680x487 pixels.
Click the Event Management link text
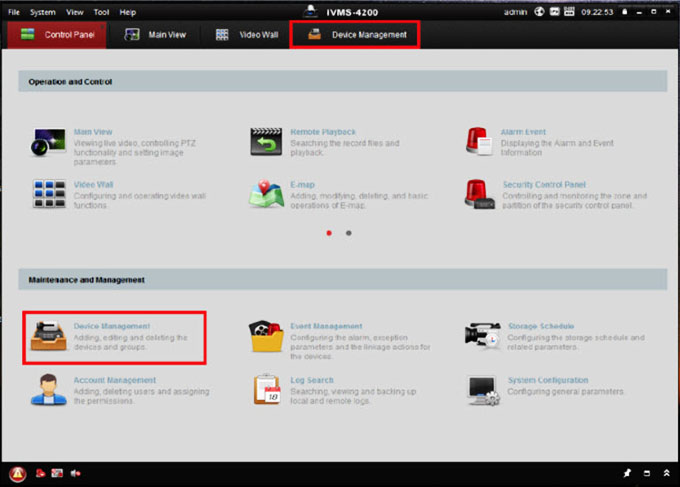(x=326, y=326)
